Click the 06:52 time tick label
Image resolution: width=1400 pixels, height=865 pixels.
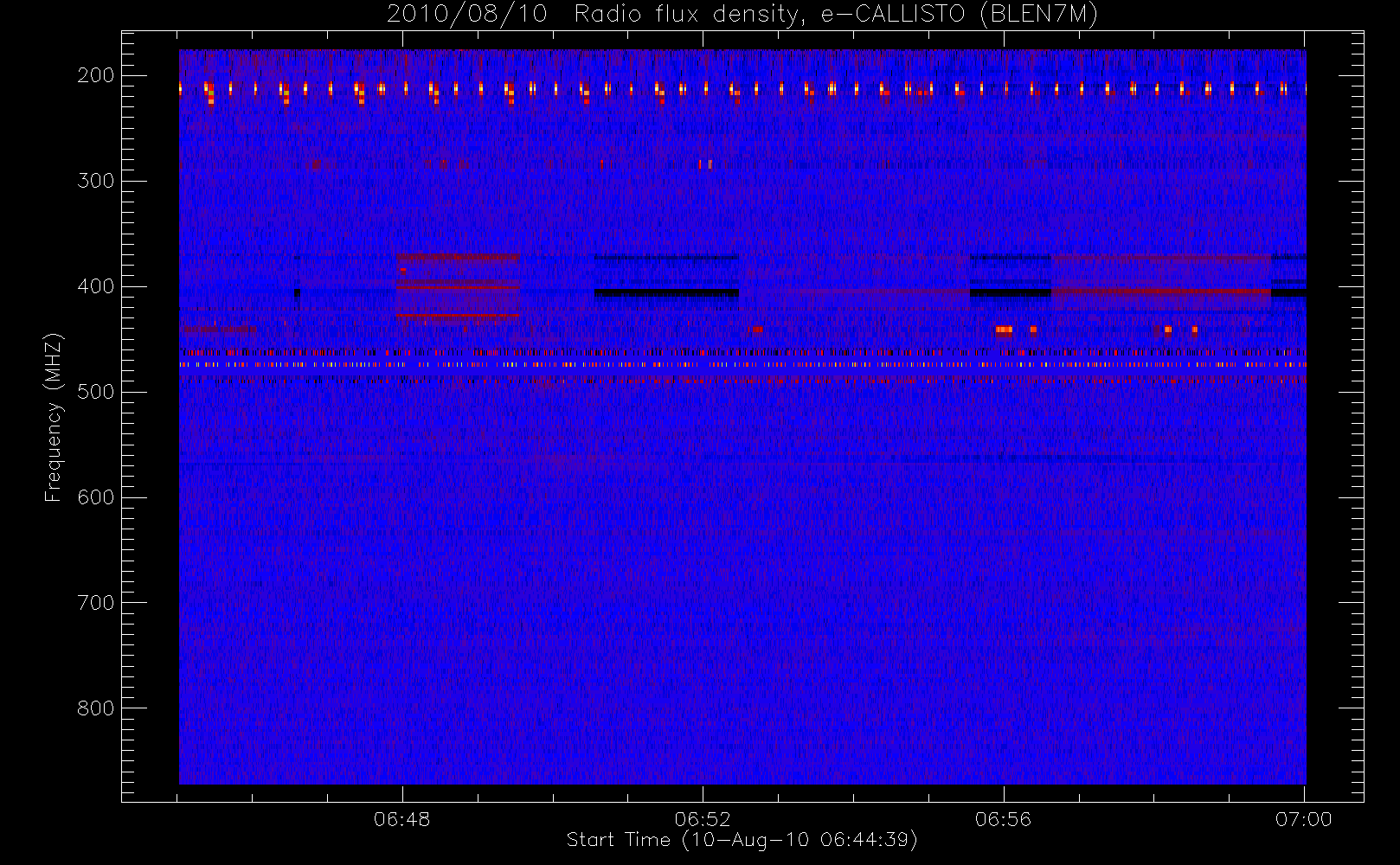[703, 819]
